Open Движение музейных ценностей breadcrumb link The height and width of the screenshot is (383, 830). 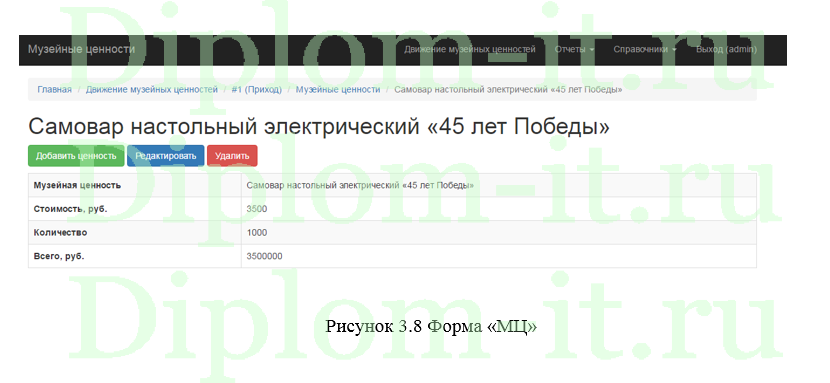coord(152,90)
